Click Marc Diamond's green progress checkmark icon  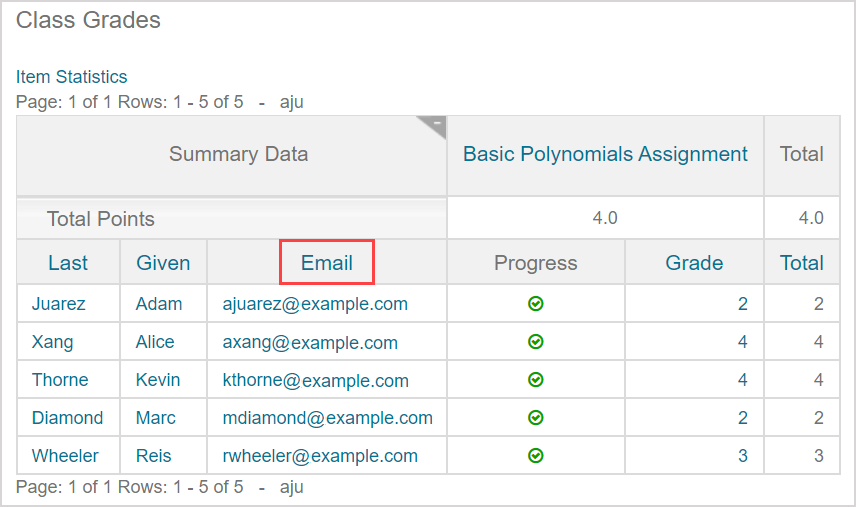tap(535, 418)
